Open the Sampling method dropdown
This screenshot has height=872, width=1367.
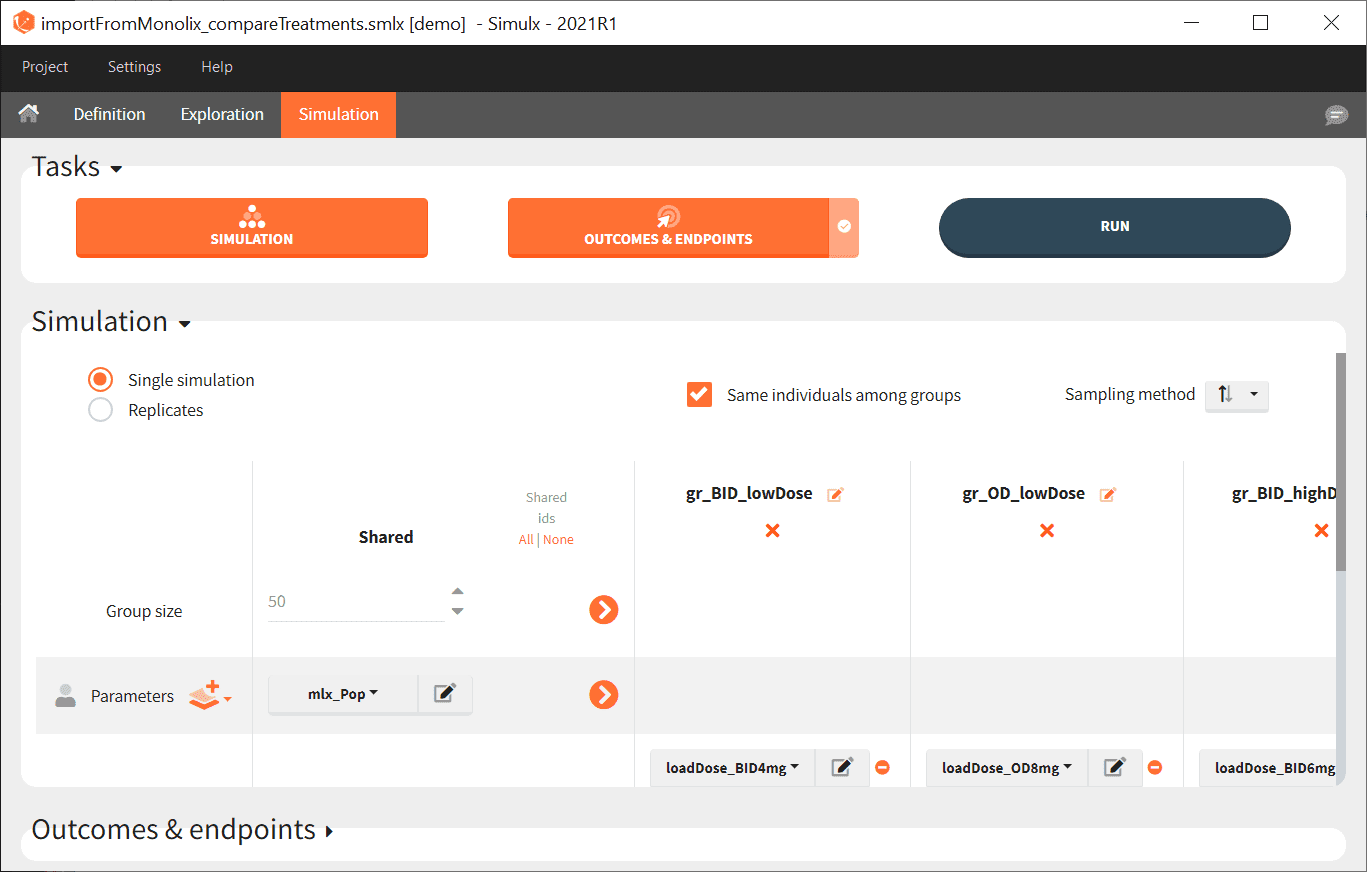tap(1236, 395)
